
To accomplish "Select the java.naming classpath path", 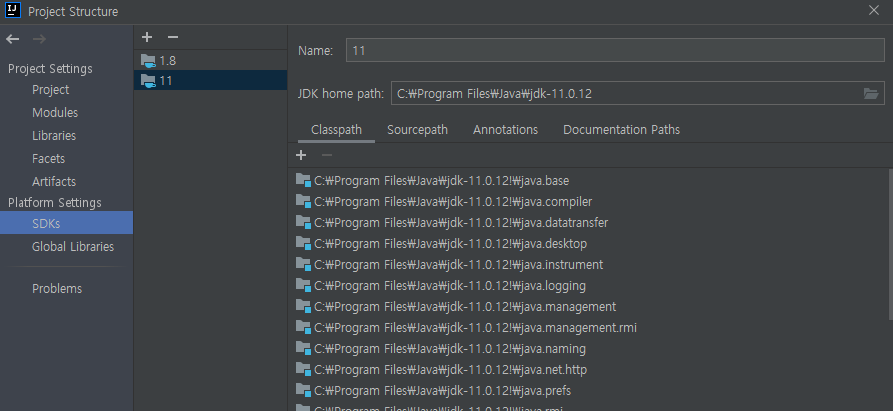I will pyautogui.click(x=450, y=349).
